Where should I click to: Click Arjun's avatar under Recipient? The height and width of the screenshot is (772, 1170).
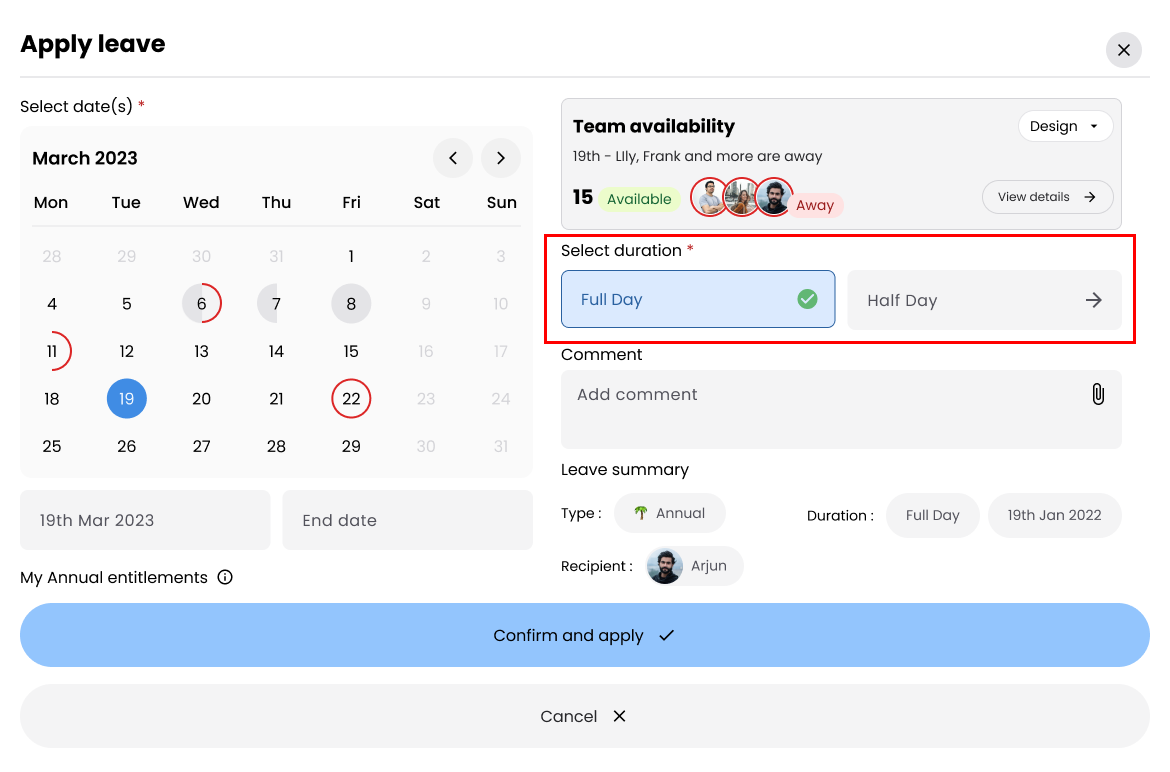pyautogui.click(x=665, y=566)
